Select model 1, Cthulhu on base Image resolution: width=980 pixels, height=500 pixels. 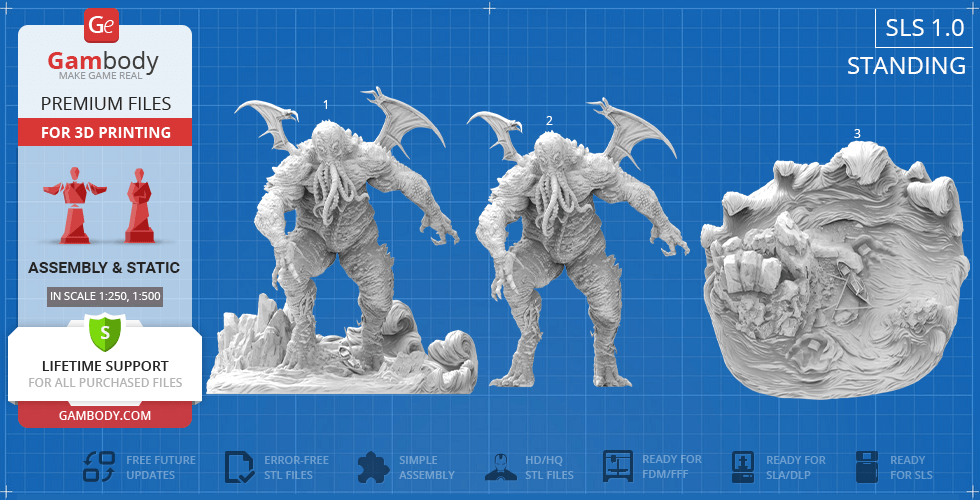point(342,241)
